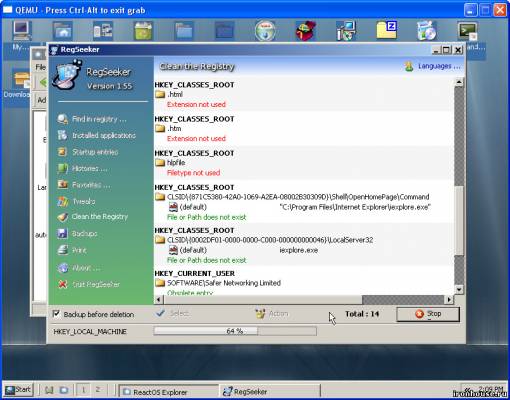Click the Stop button
The width and height of the screenshot is (510, 400).
(x=428, y=314)
